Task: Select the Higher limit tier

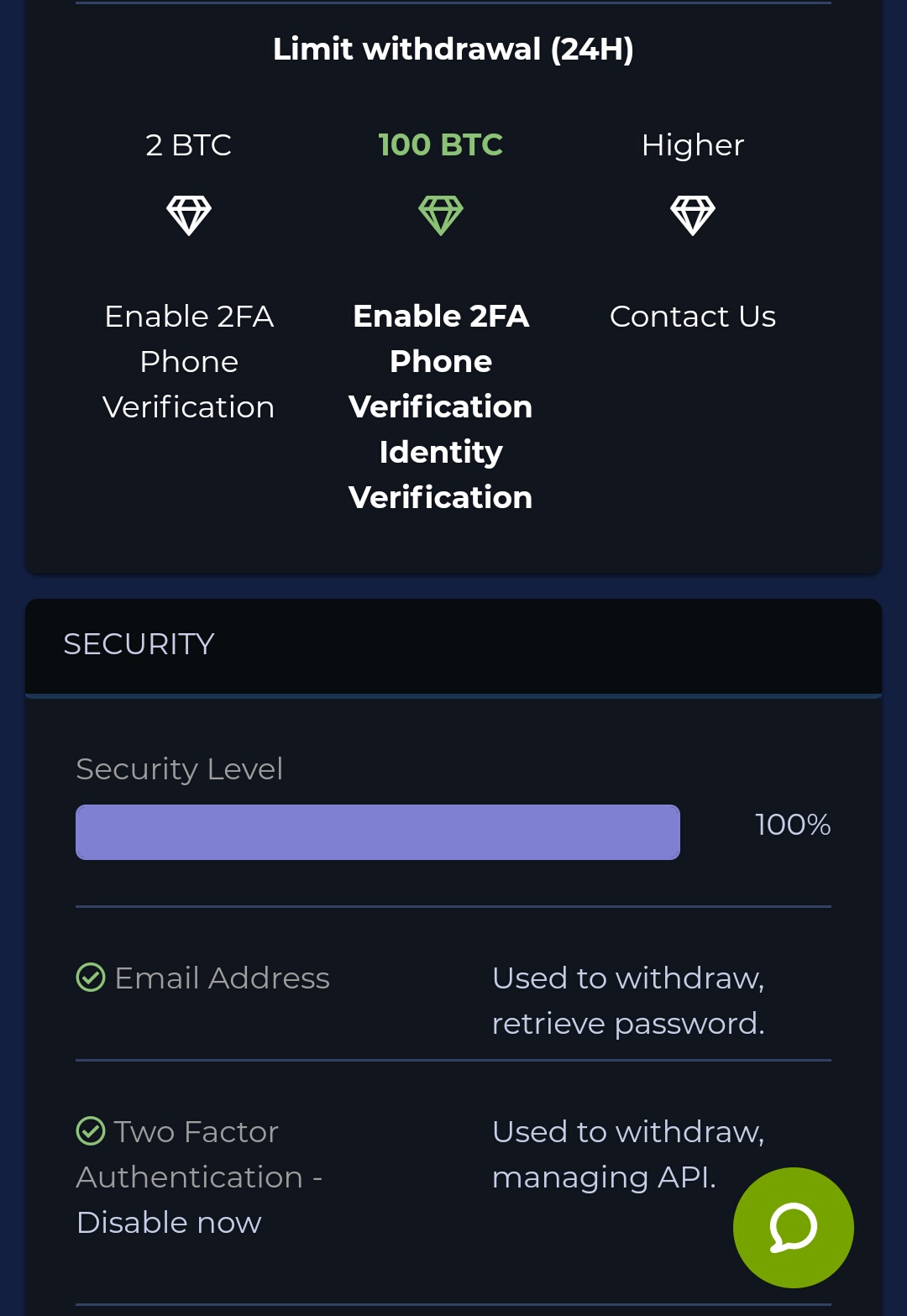Action: coord(693,145)
